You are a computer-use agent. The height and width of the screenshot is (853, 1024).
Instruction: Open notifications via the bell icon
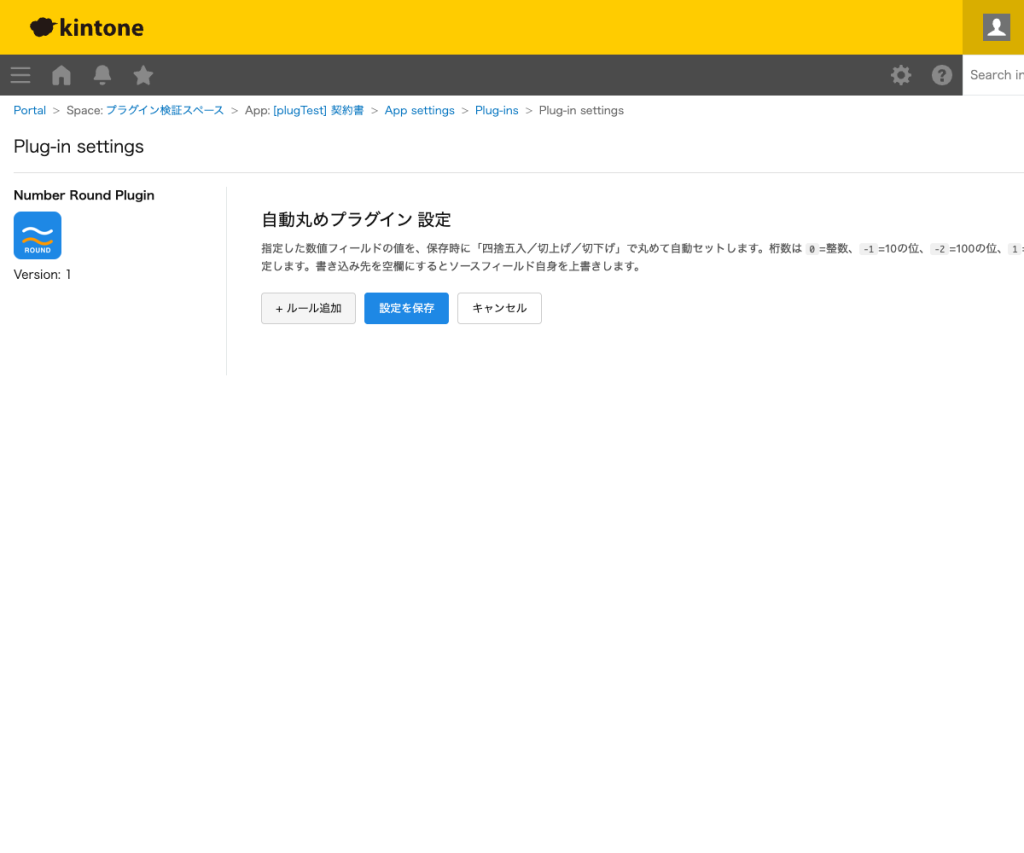click(x=101, y=75)
